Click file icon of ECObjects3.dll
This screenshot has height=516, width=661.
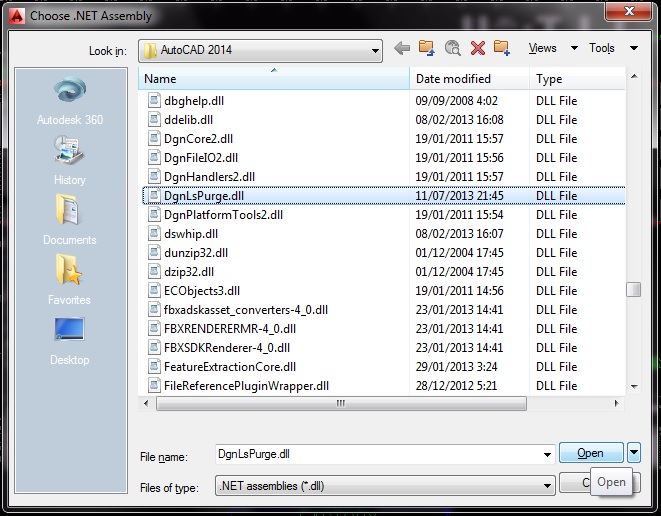point(154,290)
